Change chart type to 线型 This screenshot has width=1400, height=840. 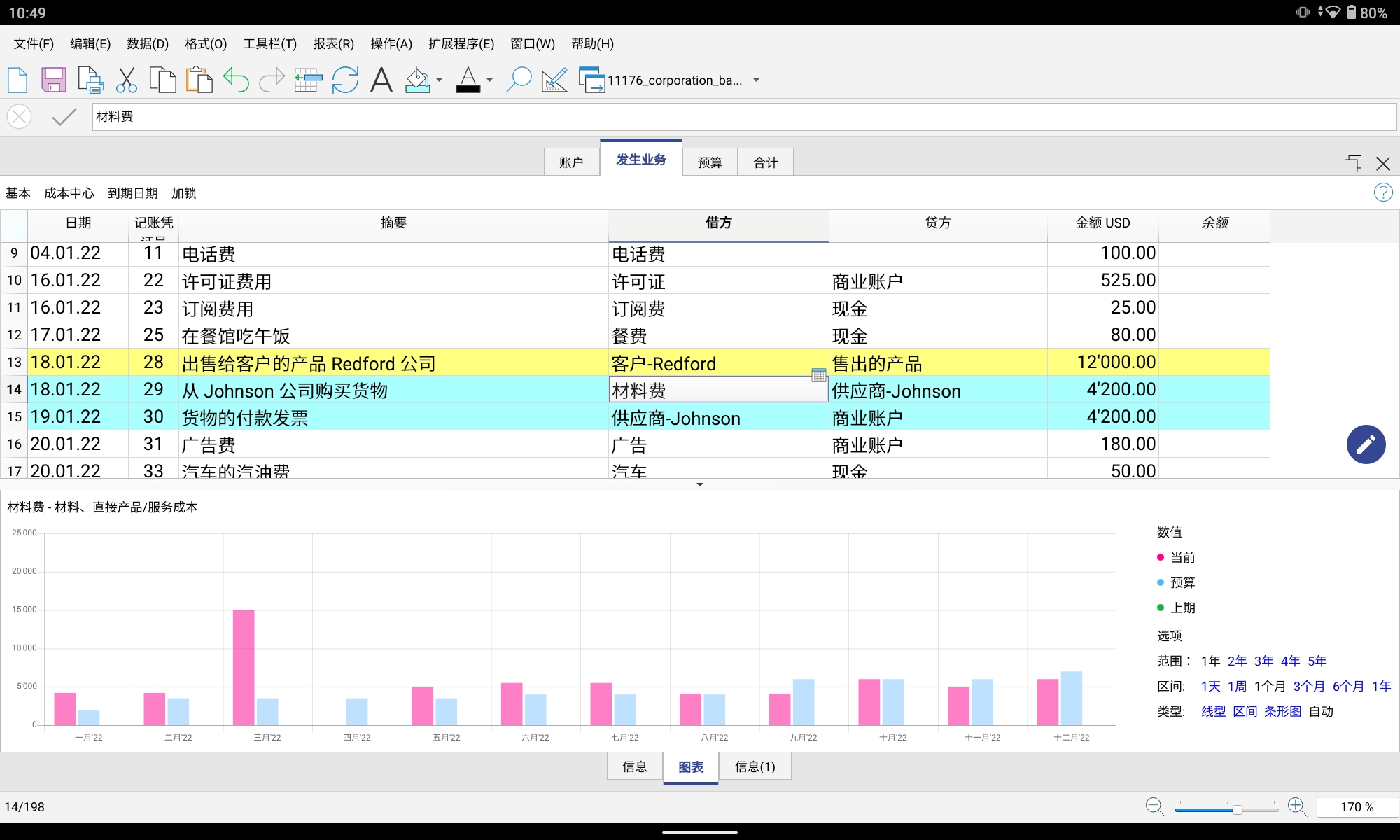(x=1214, y=711)
